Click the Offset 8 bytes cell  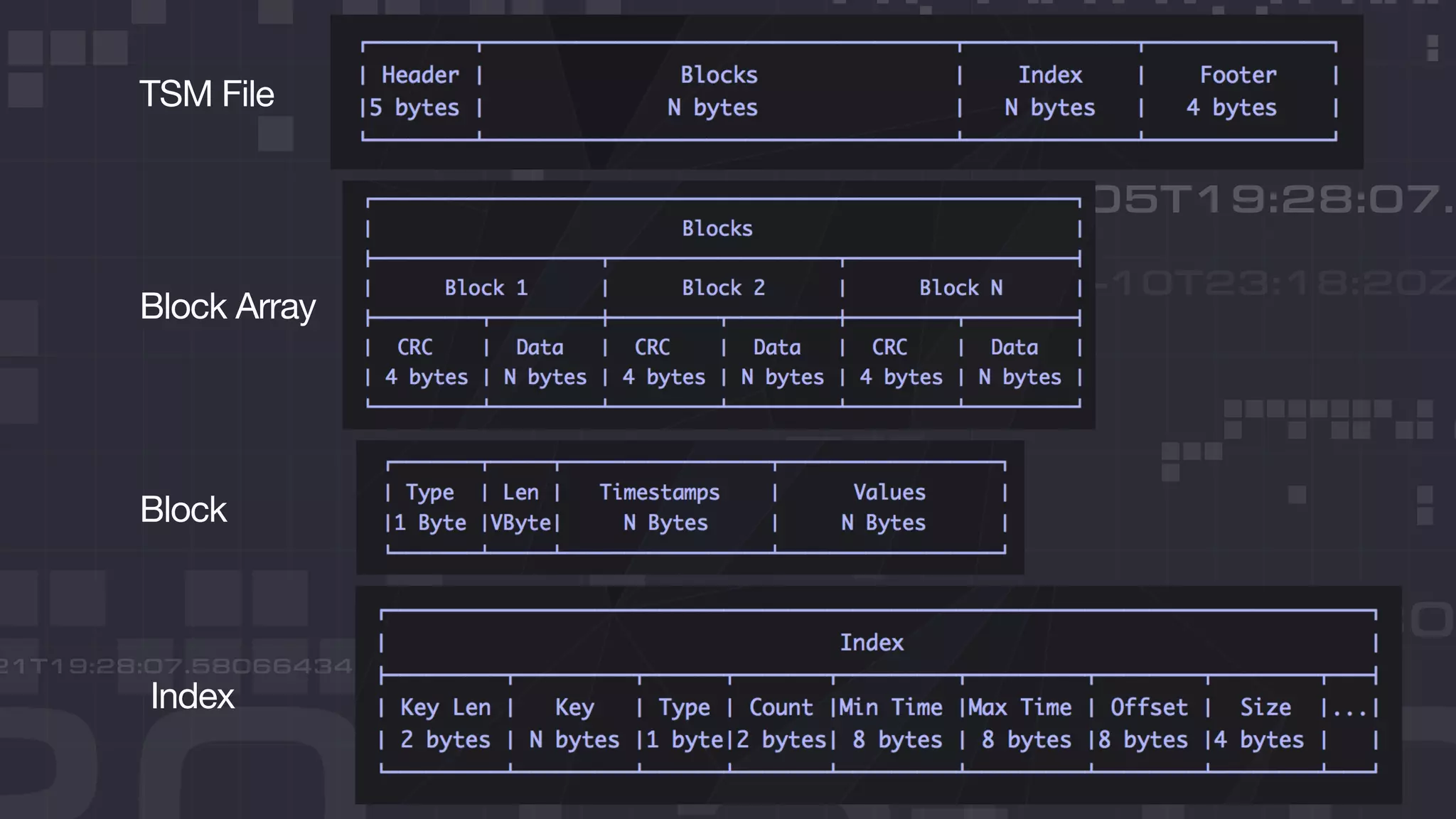pos(1149,723)
